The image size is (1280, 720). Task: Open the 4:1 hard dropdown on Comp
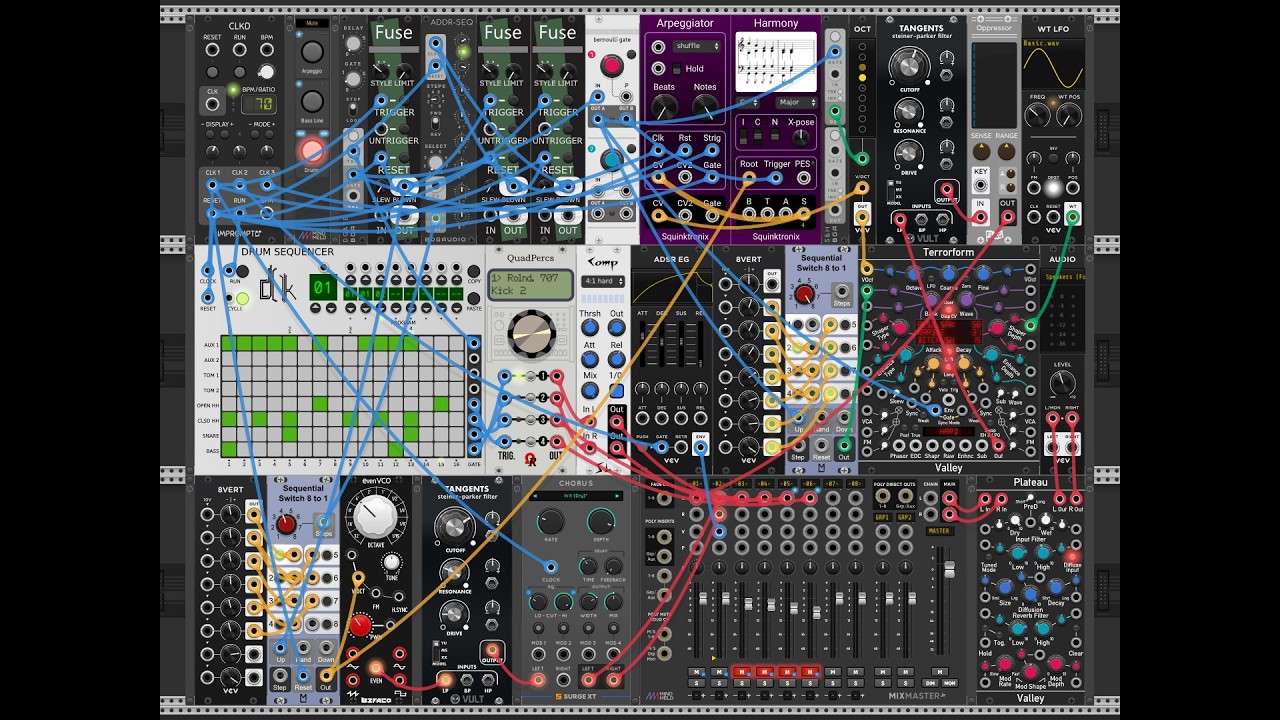604,281
